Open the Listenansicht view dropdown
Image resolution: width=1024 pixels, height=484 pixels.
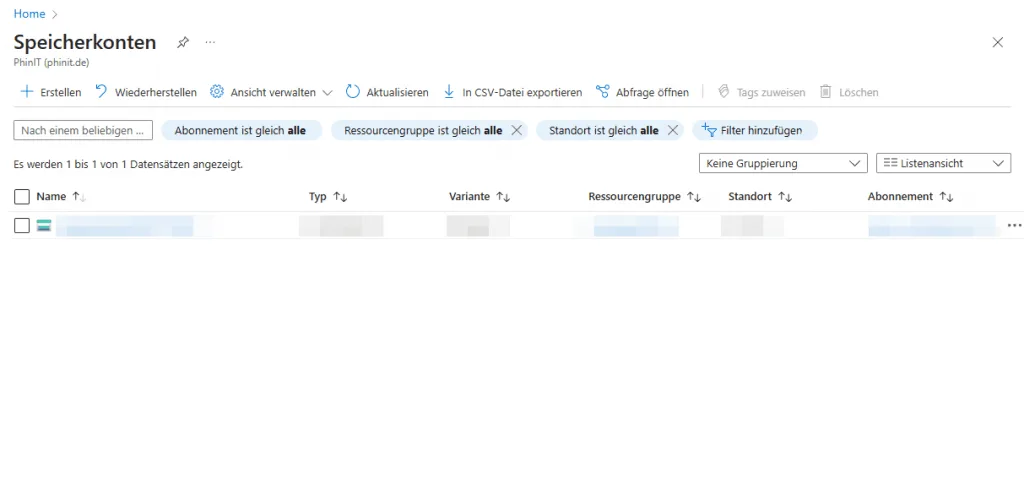[943, 163]
